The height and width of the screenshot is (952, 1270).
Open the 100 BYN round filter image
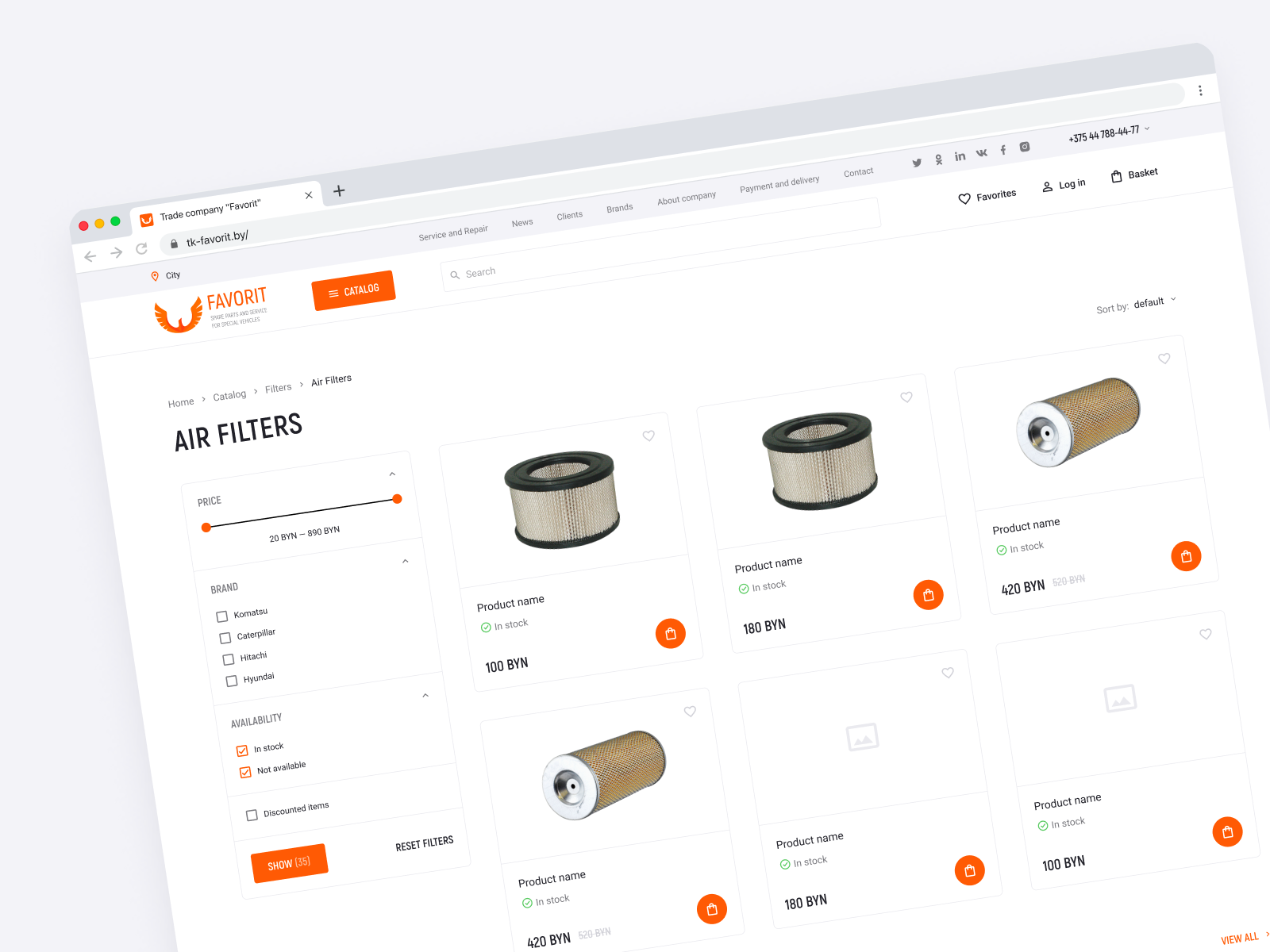[563, 500]
